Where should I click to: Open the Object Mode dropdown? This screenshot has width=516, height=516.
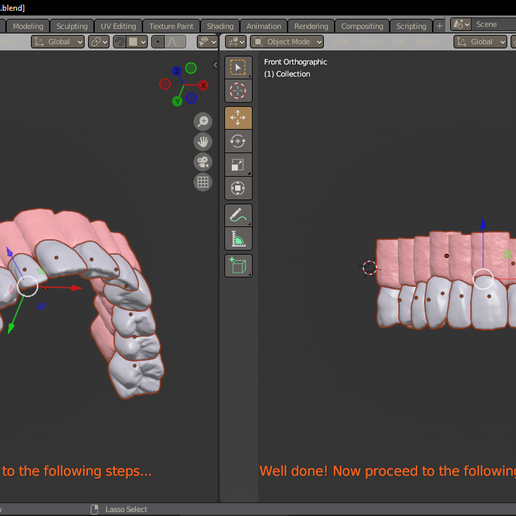tap(287, 42)
